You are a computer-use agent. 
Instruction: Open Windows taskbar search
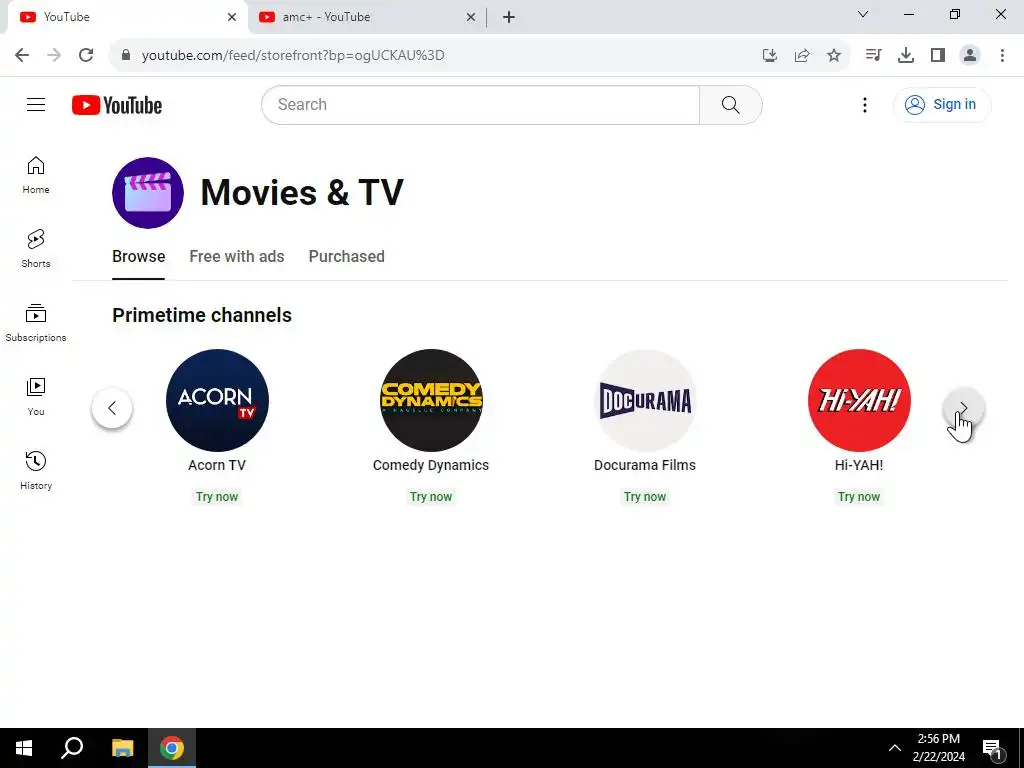72,748
